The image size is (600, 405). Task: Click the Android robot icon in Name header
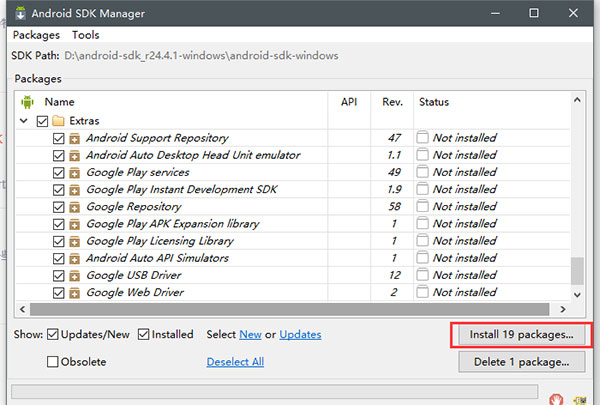coord(27,102)
